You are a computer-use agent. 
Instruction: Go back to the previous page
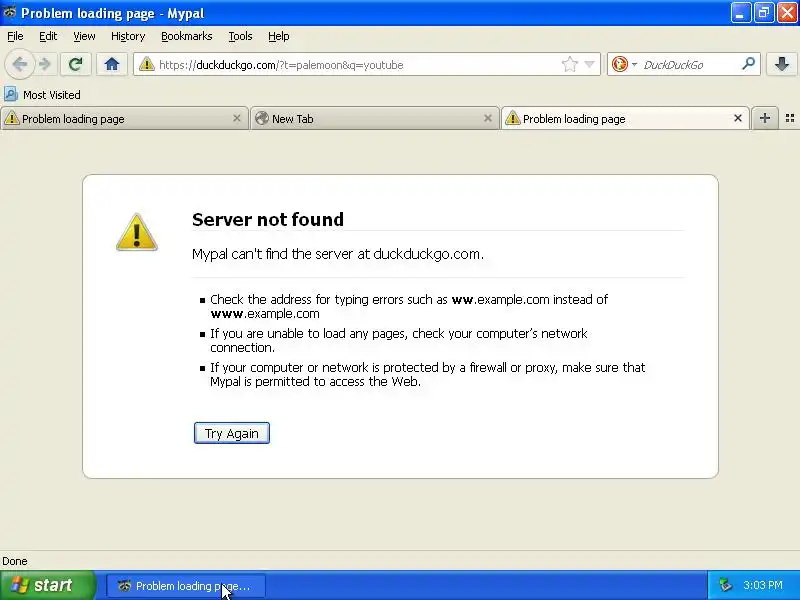(x=20, y=65)
